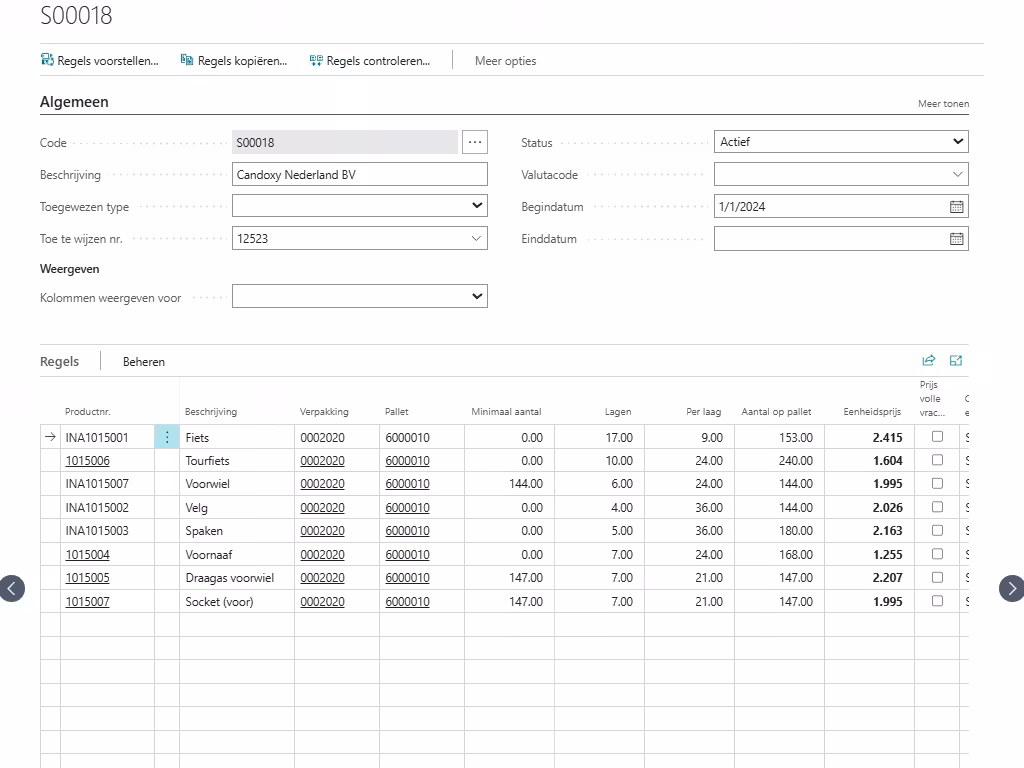
Task: Open calendar picker for Begindatum
Action: 956,207
